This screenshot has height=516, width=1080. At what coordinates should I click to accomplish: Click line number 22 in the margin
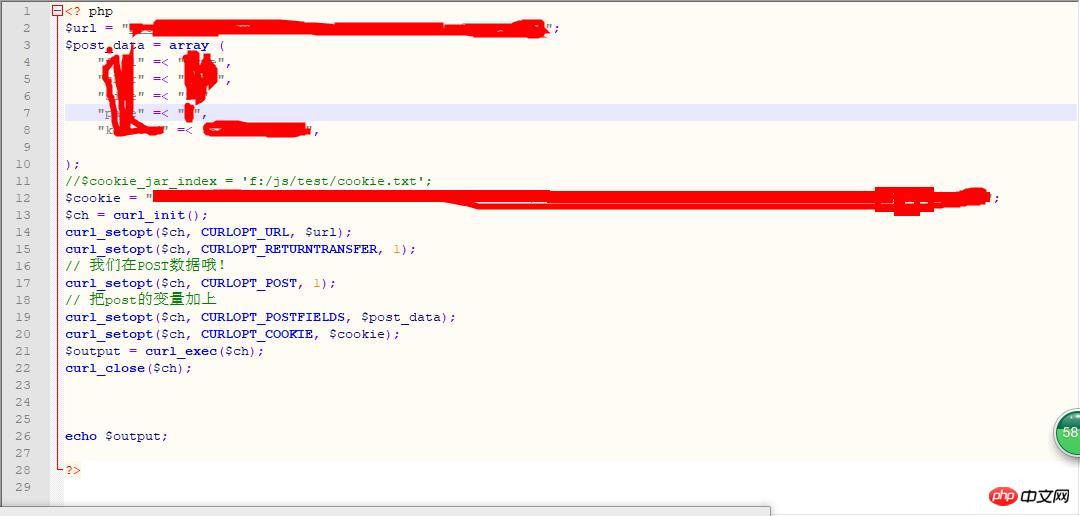23,368
